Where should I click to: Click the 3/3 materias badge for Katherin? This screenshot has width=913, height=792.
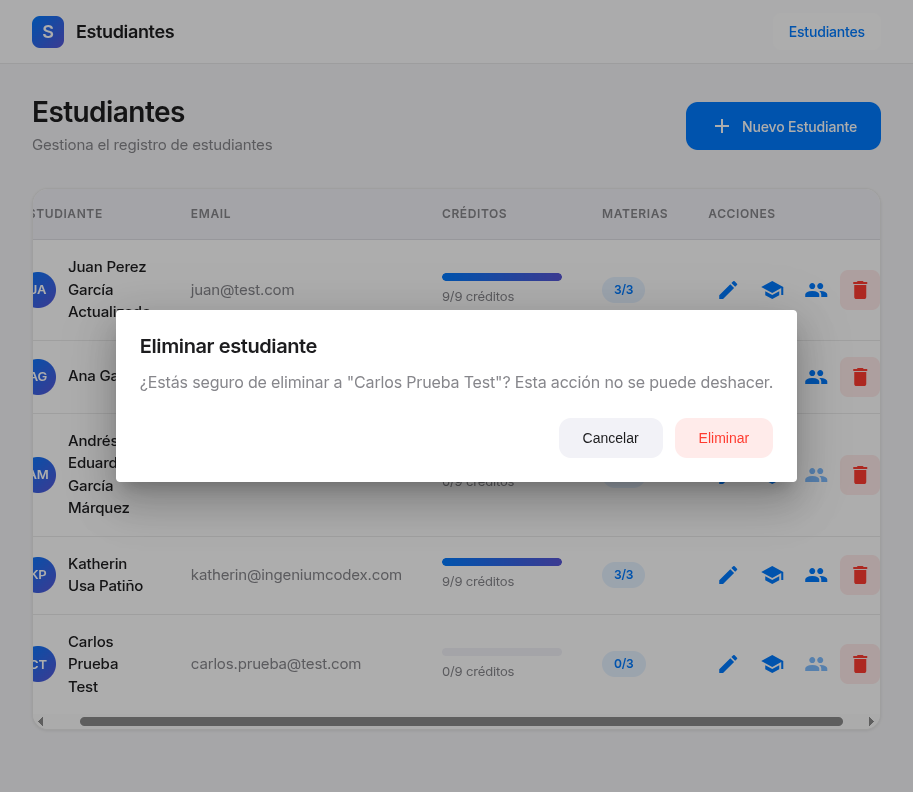623,575
